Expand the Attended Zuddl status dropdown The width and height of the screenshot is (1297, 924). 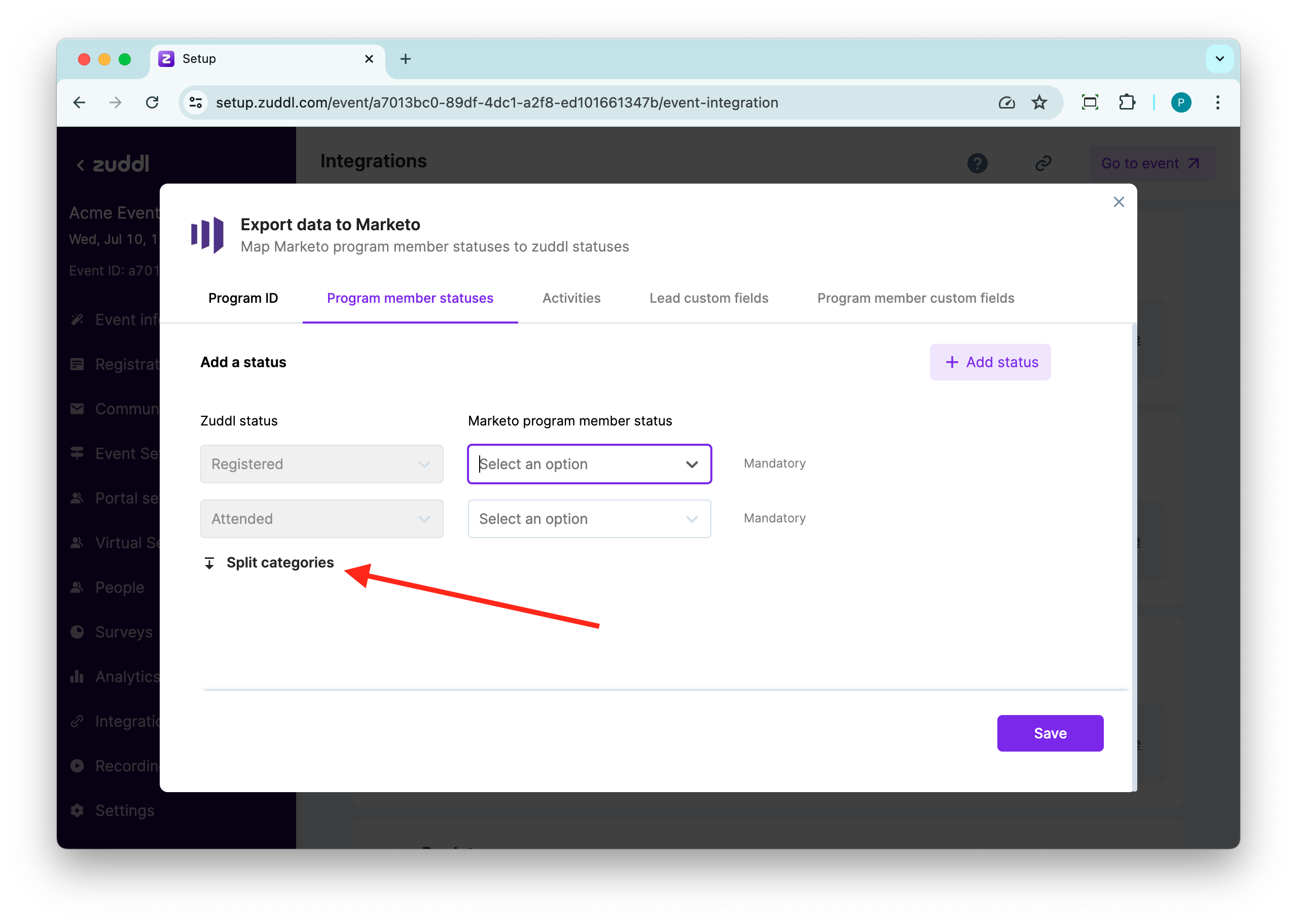point(321,519)
